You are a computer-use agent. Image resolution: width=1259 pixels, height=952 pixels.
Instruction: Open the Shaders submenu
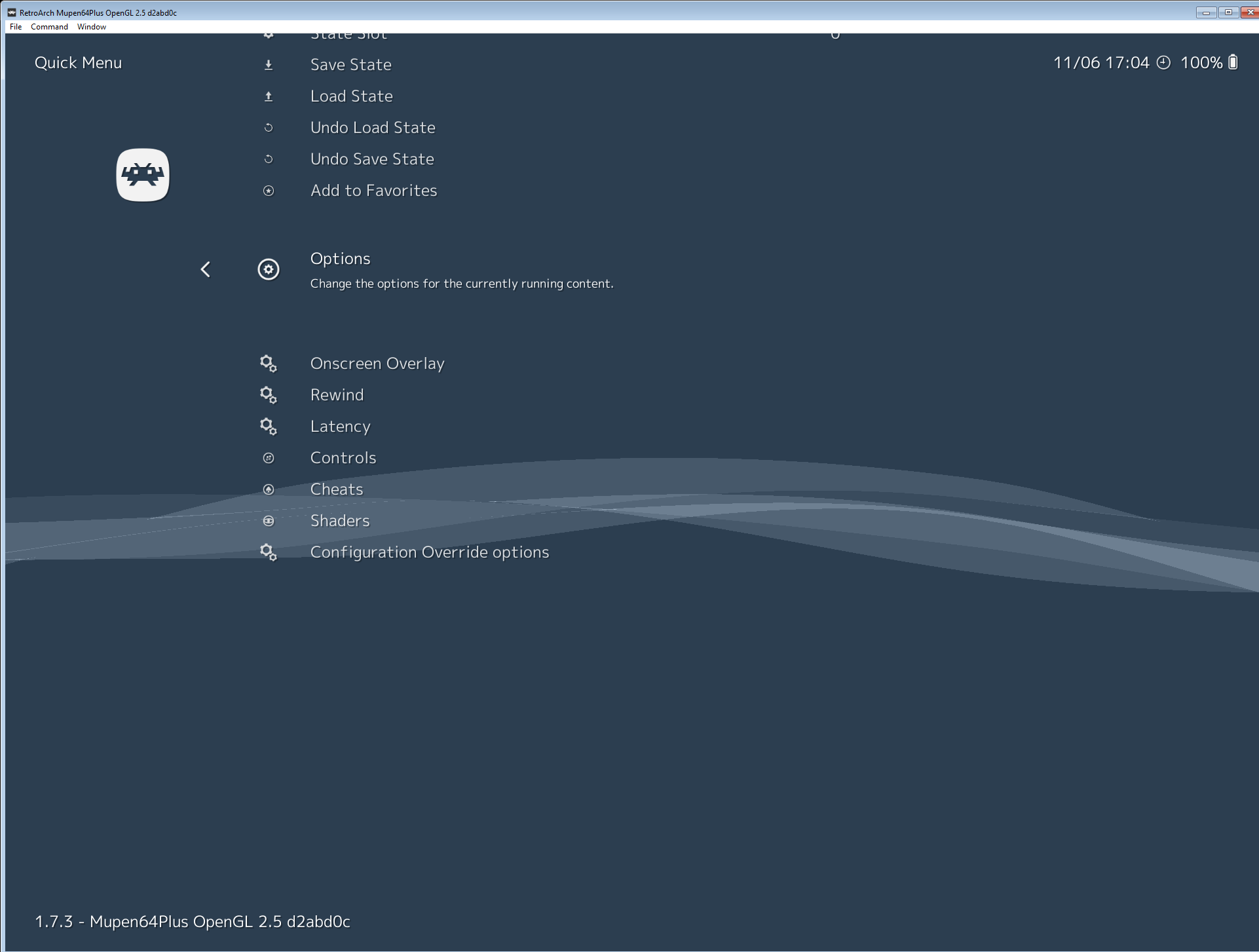click(x=340, y=521)
